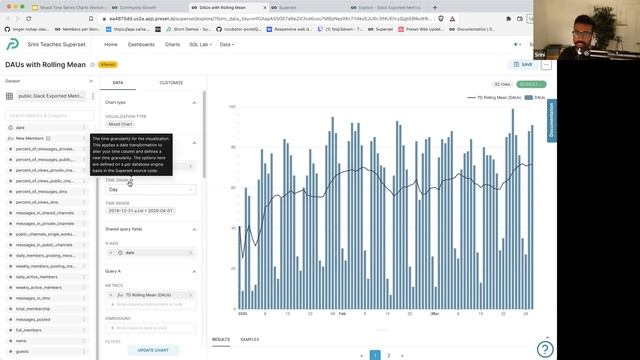640x360 pixels.
Task: Collapse the Chart type section
Action: point(194,103)
